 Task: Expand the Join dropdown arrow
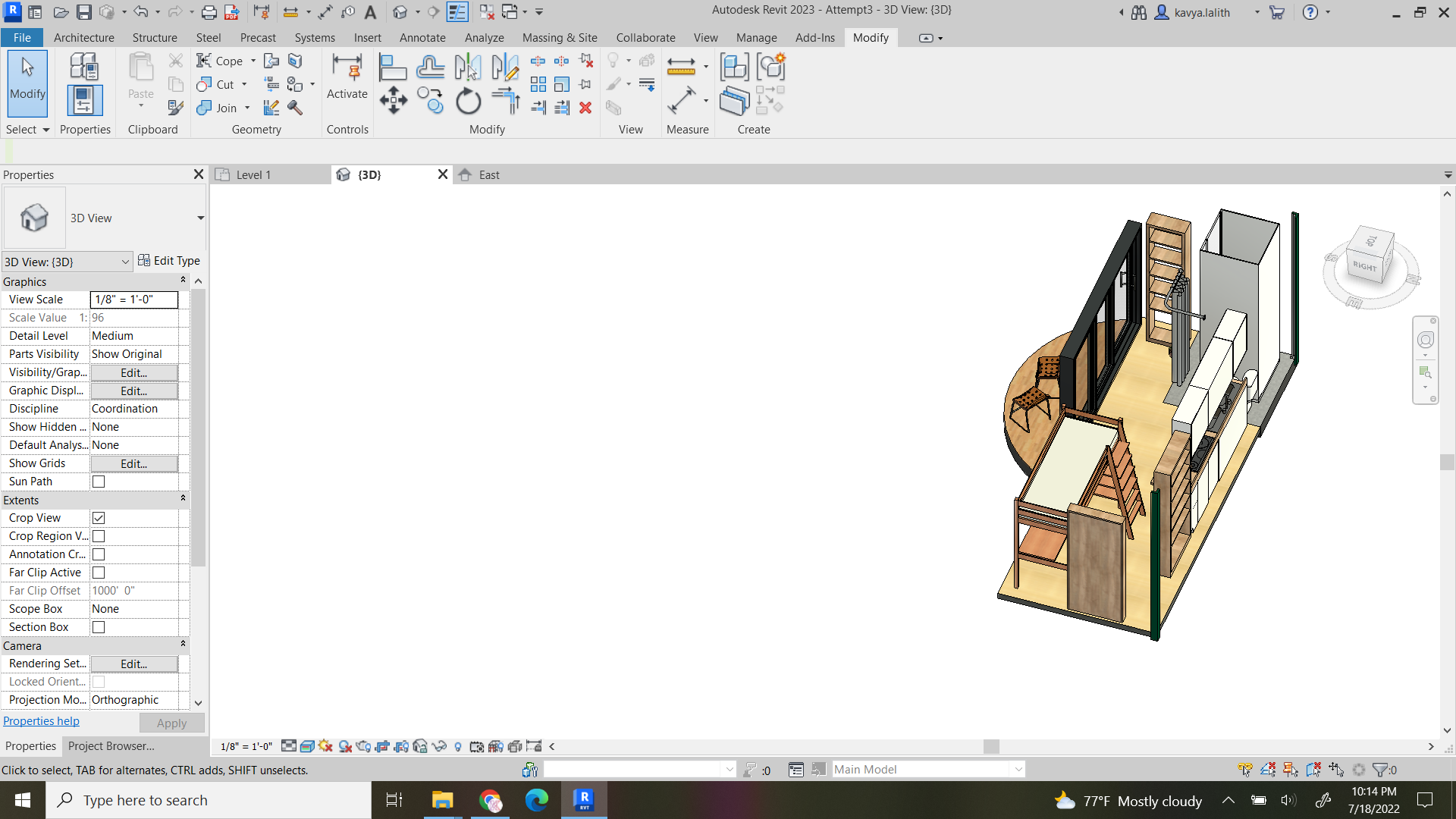(246, 108)
